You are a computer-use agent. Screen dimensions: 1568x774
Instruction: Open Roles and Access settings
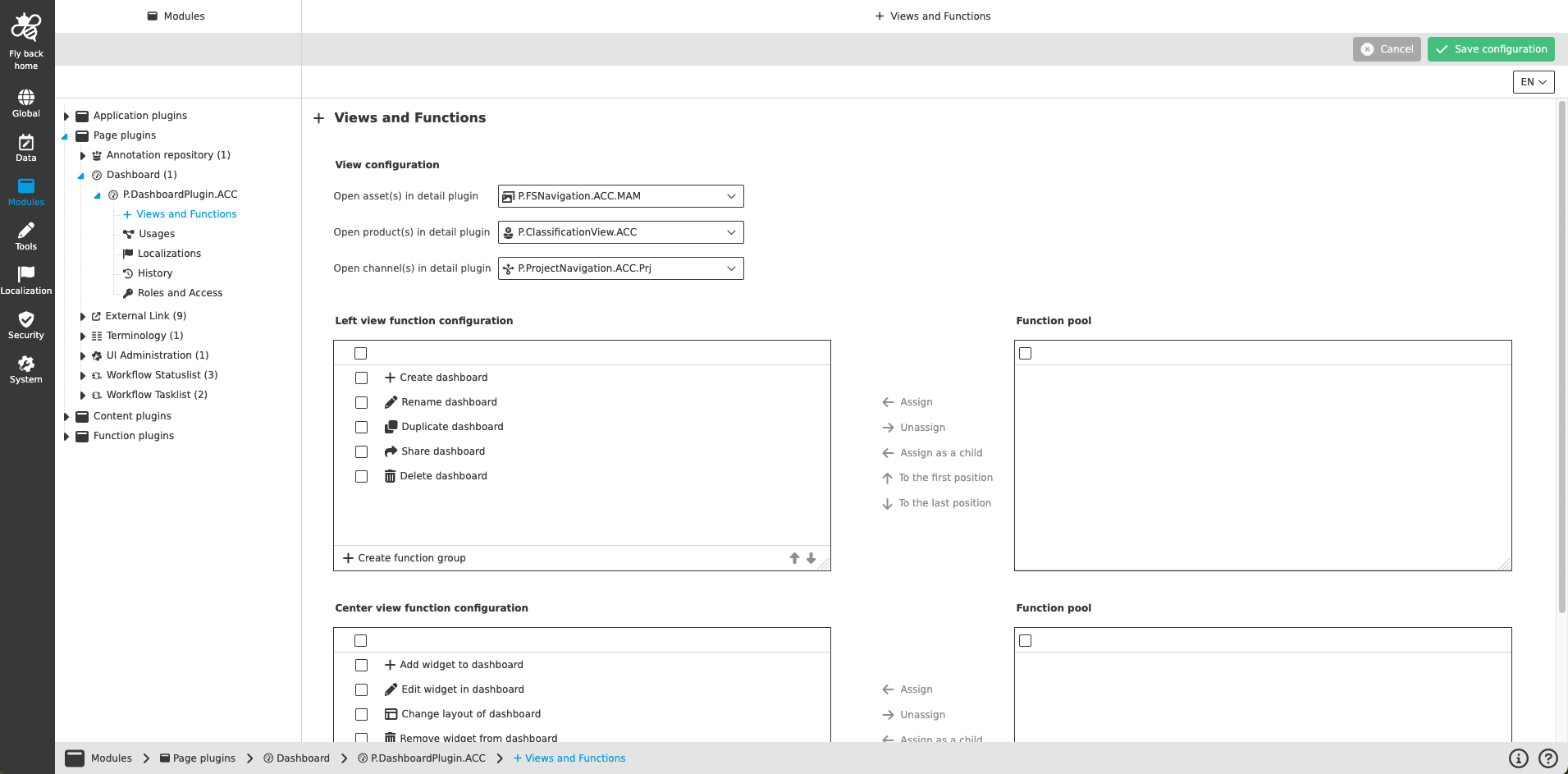[x=180, y=292]
